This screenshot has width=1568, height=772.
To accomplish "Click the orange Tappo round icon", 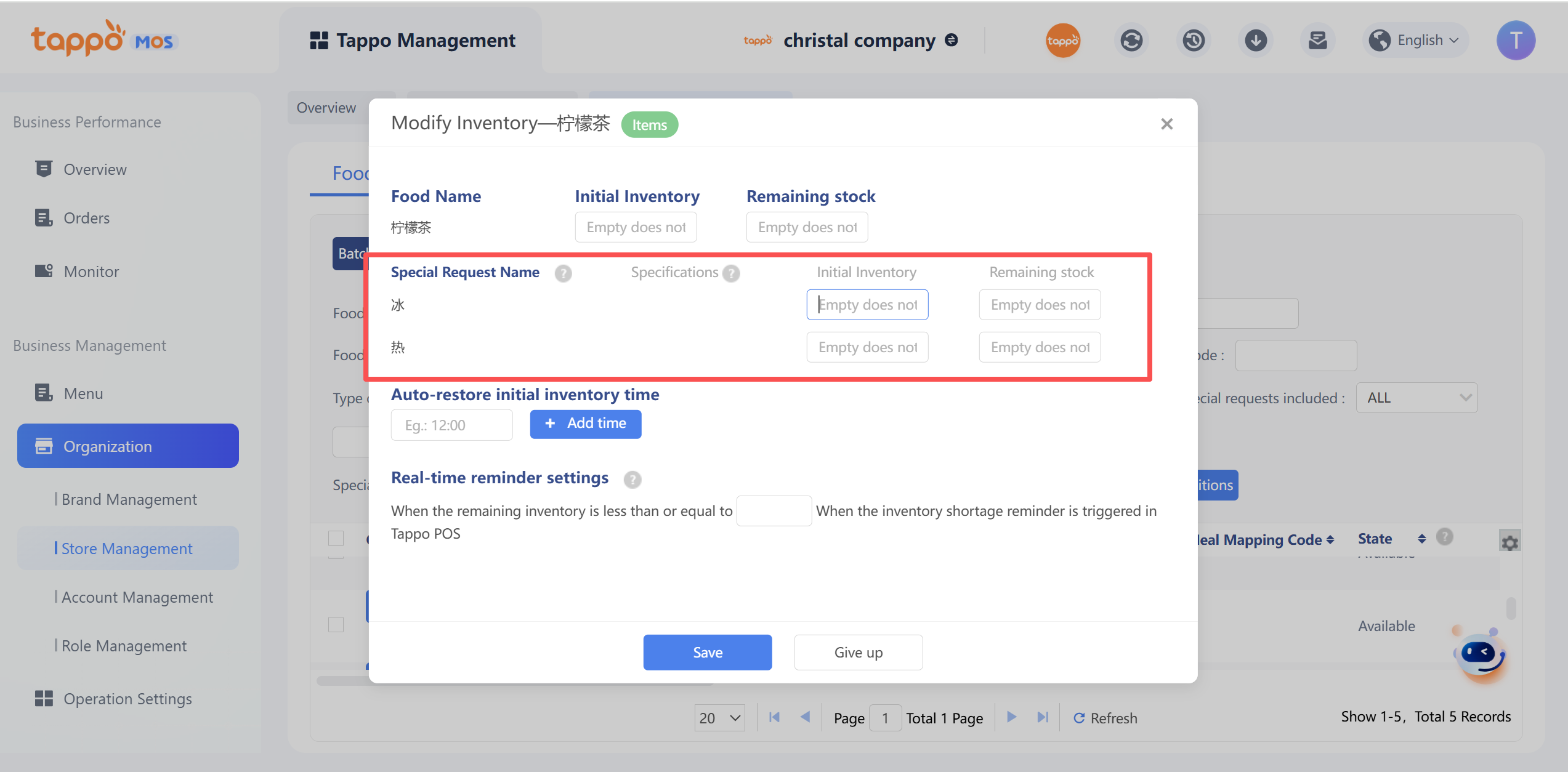I will [x=1062, y=41].
